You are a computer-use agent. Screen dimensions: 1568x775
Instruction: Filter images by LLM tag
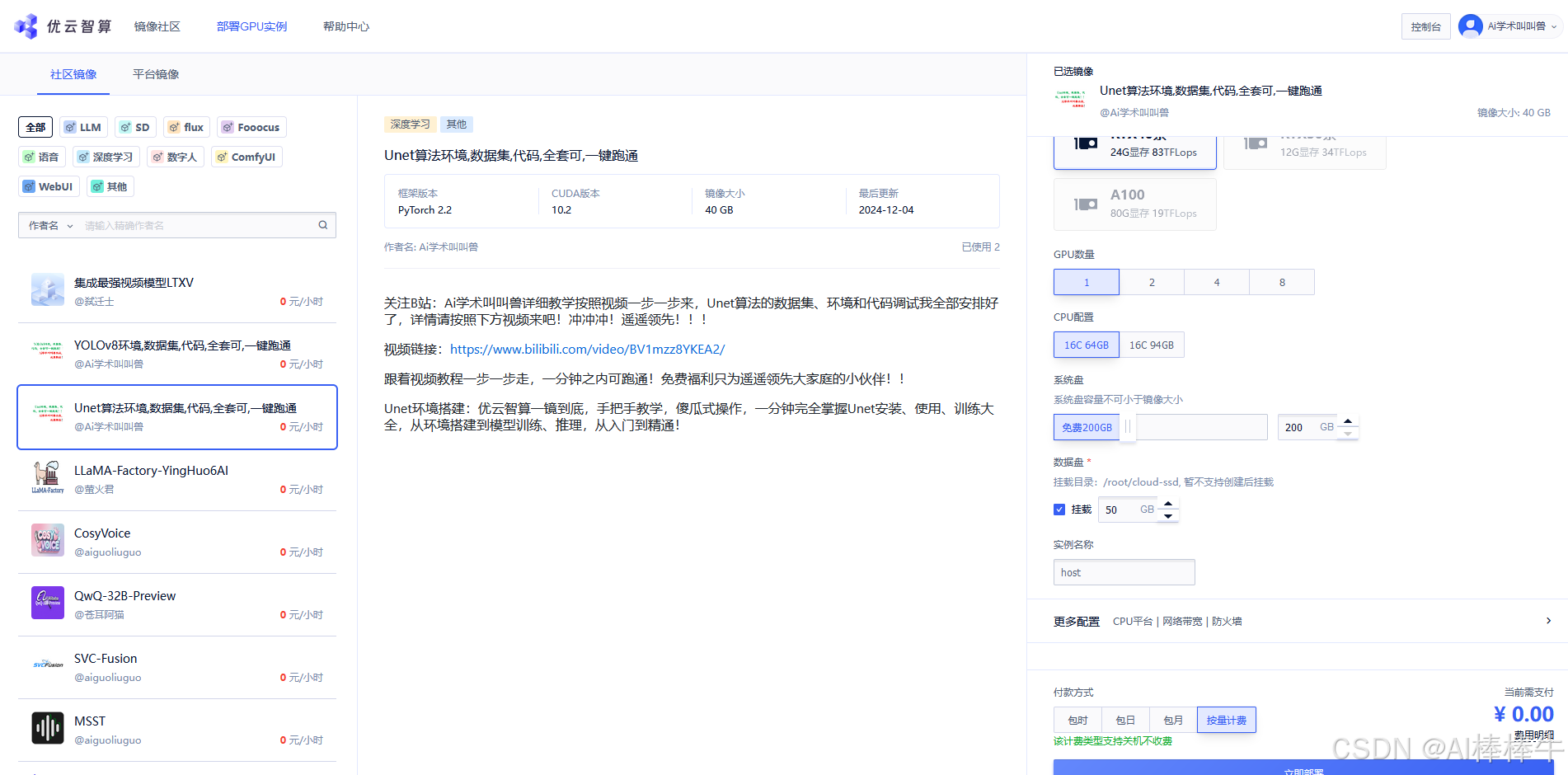coord(83,127)
